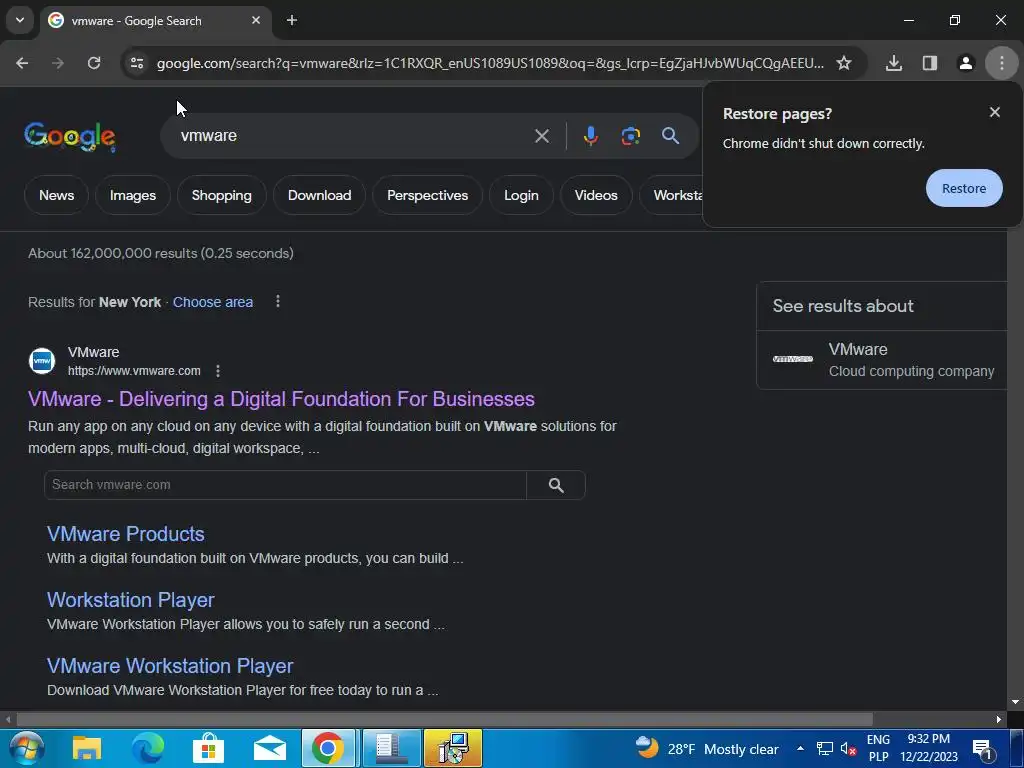Click the Search vmware.com field

point(285,485)
